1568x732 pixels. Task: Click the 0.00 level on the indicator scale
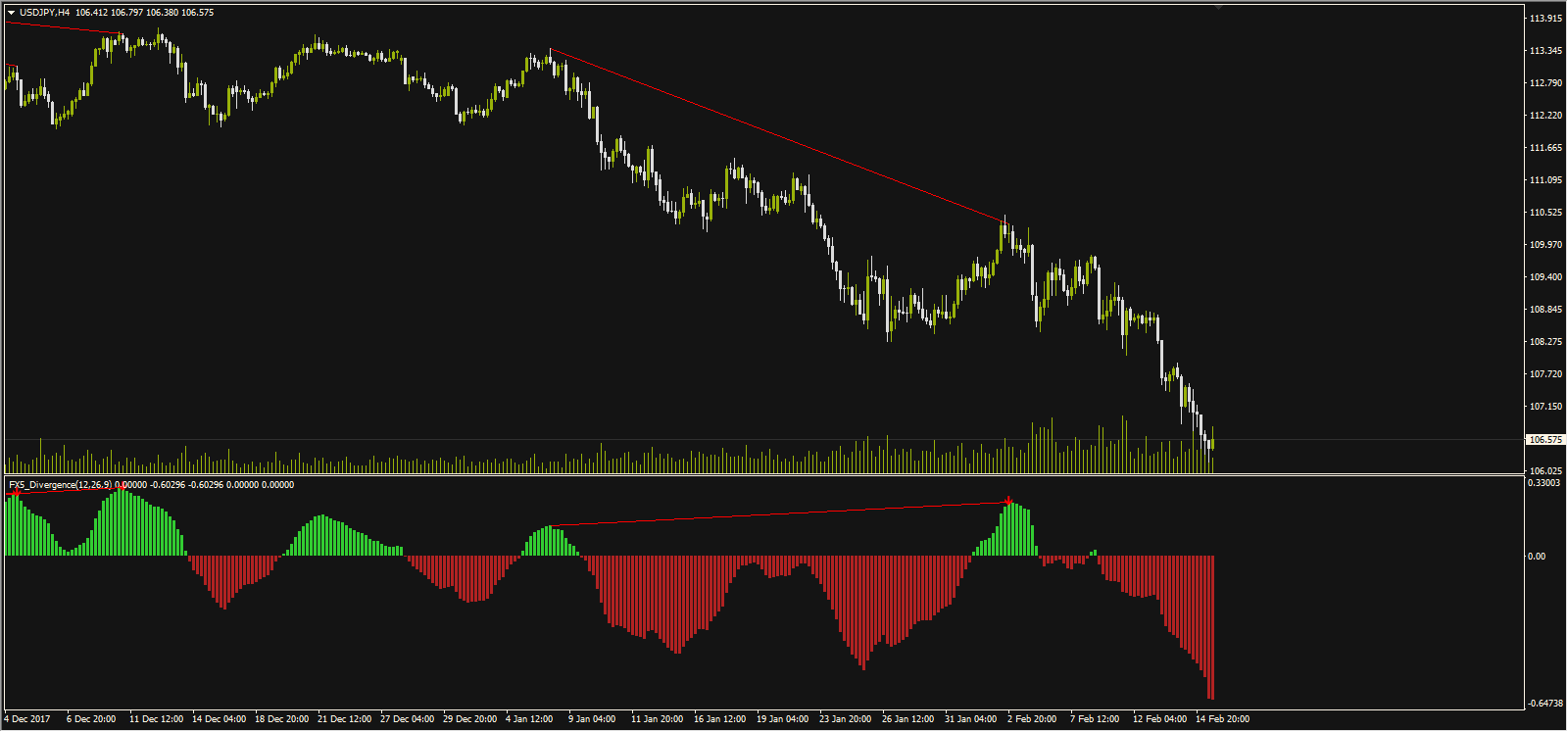coord(1537,557)
